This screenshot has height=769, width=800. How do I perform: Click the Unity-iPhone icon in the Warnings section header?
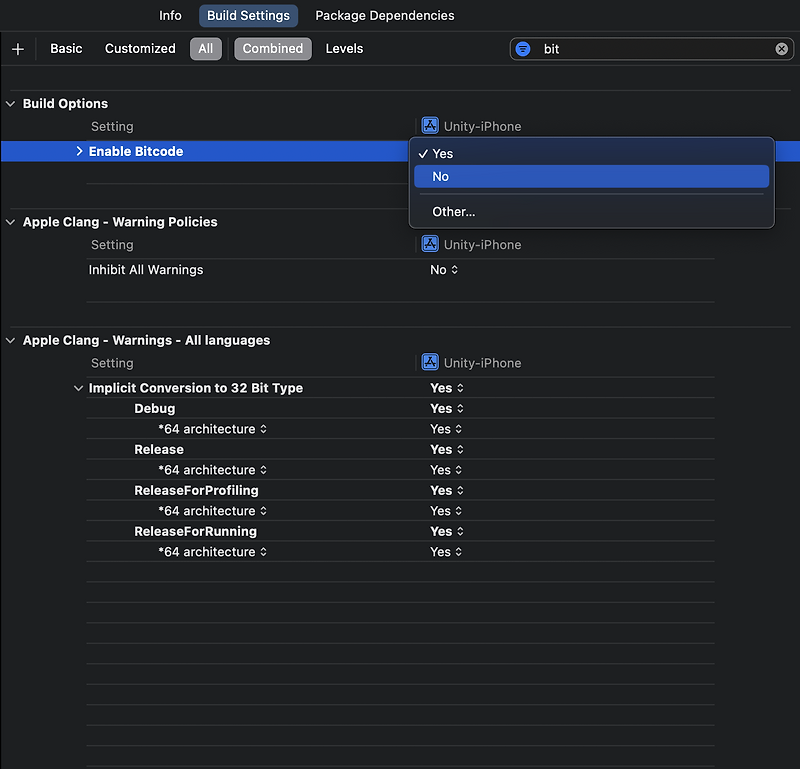click(x=430, y=362)
